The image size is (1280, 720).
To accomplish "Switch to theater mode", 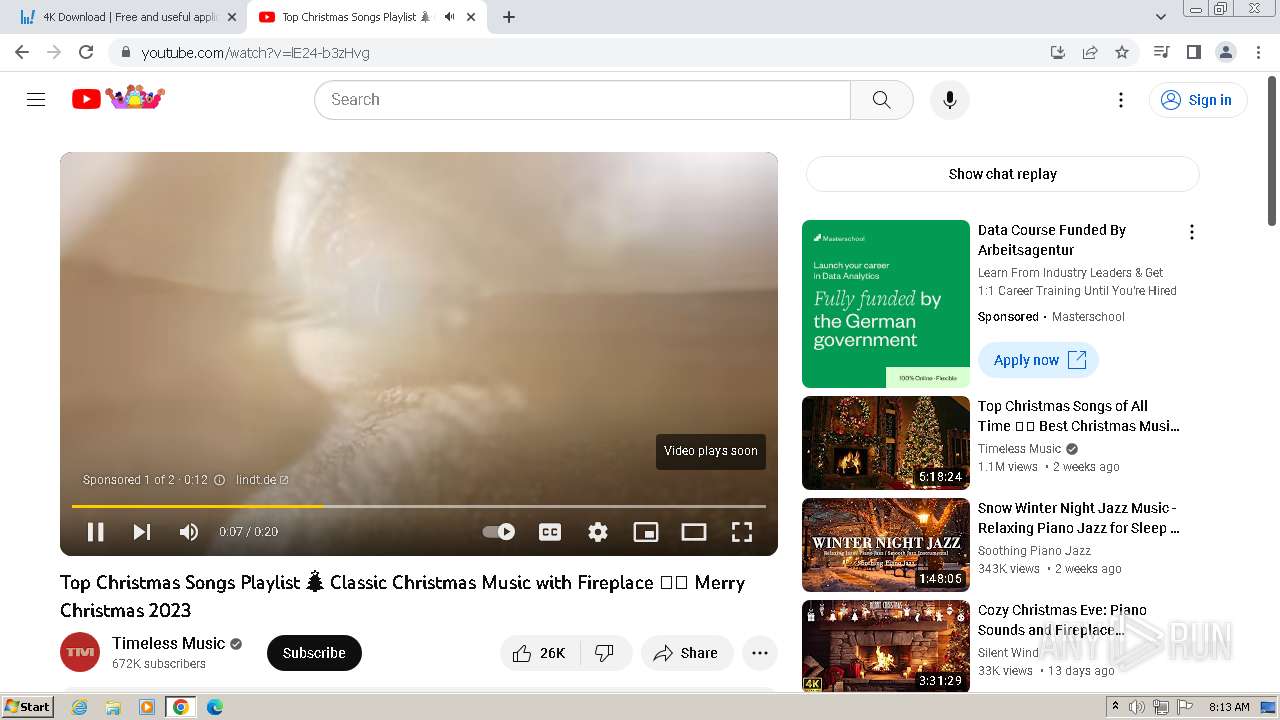I will coord(694,532).
